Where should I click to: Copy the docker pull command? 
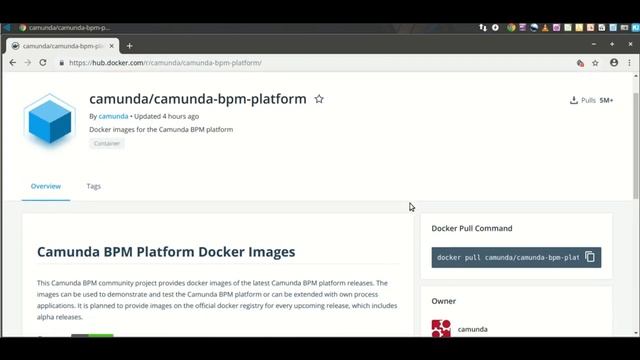pos(590,257)
